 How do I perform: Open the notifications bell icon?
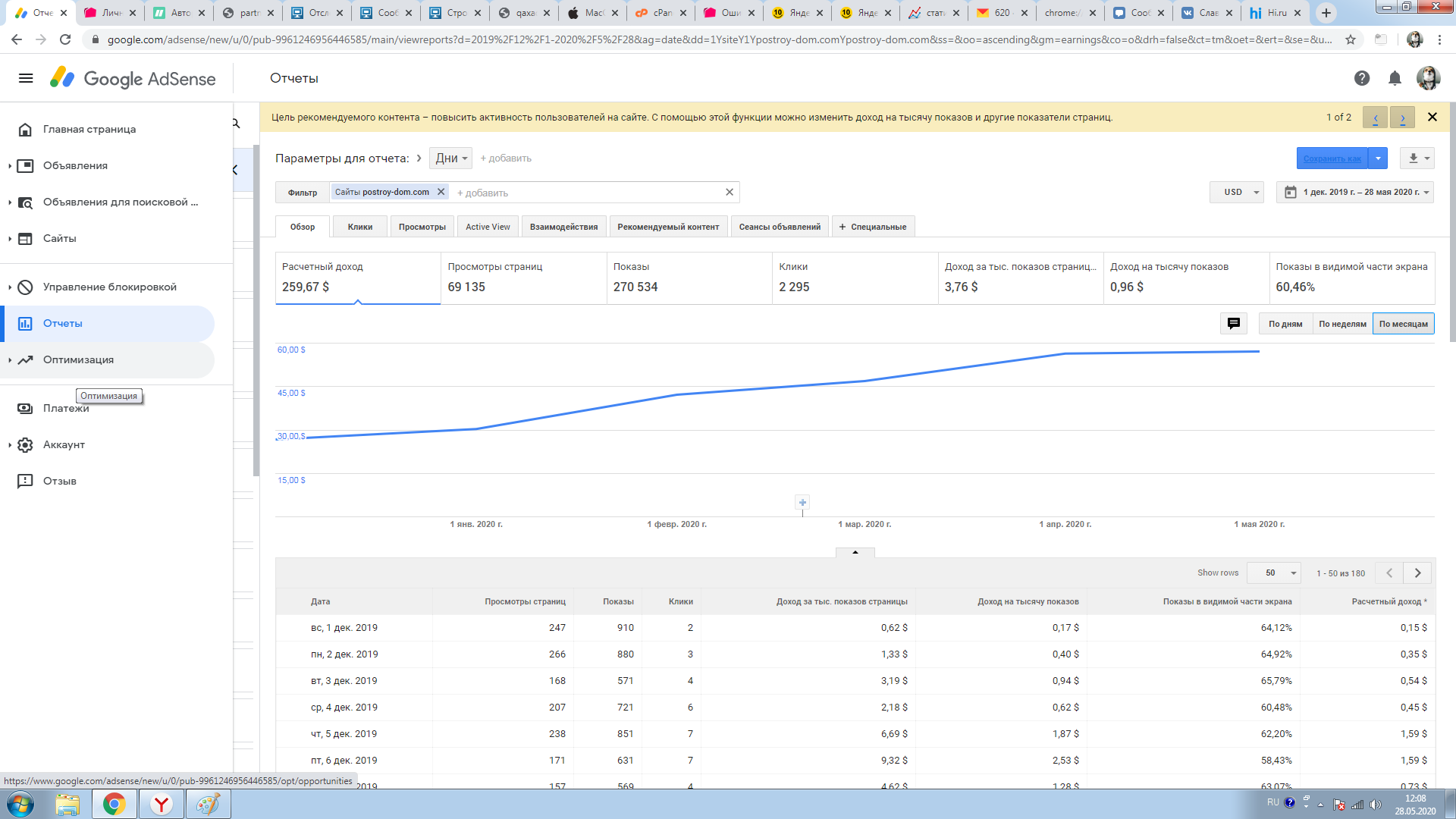point(1395,78)
